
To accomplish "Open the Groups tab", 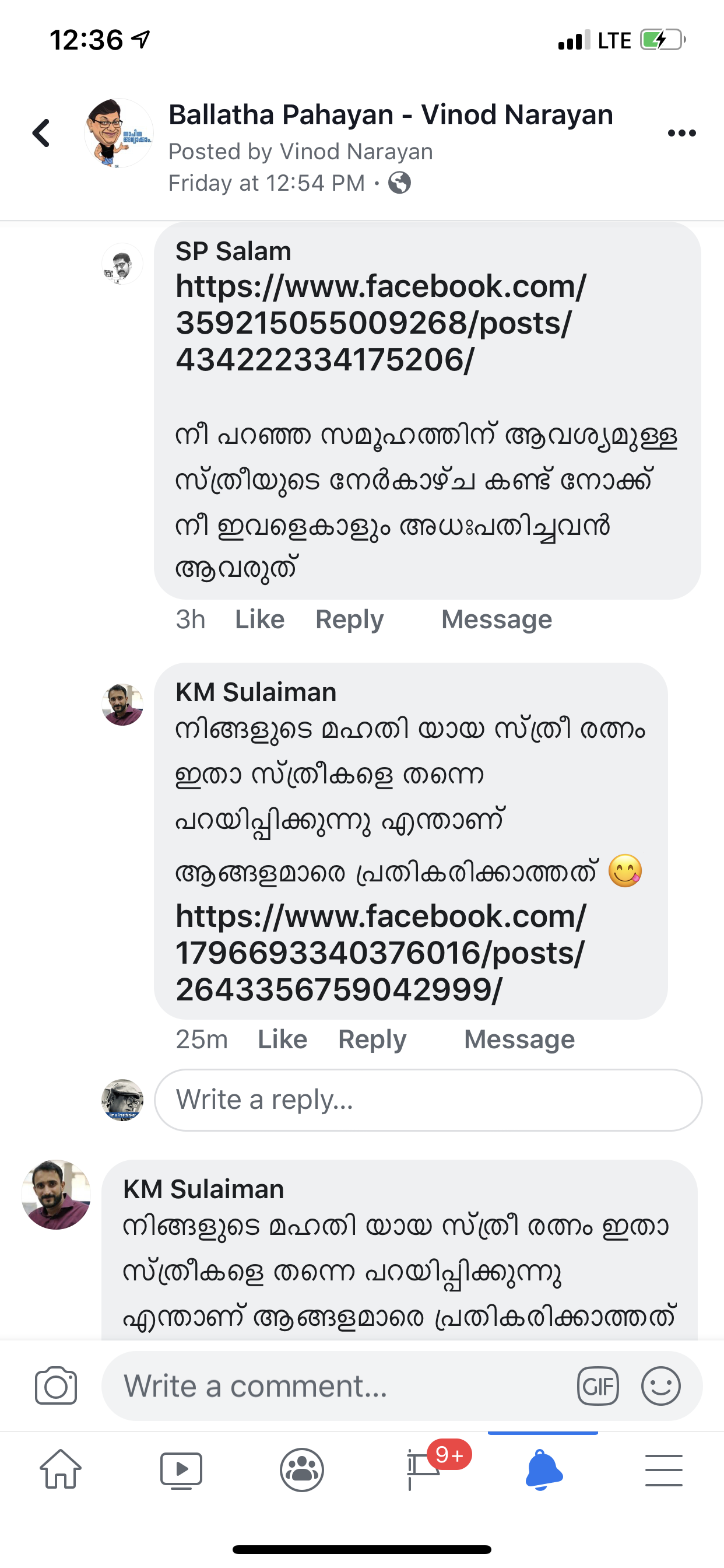I will click(x=302, y=1469).
